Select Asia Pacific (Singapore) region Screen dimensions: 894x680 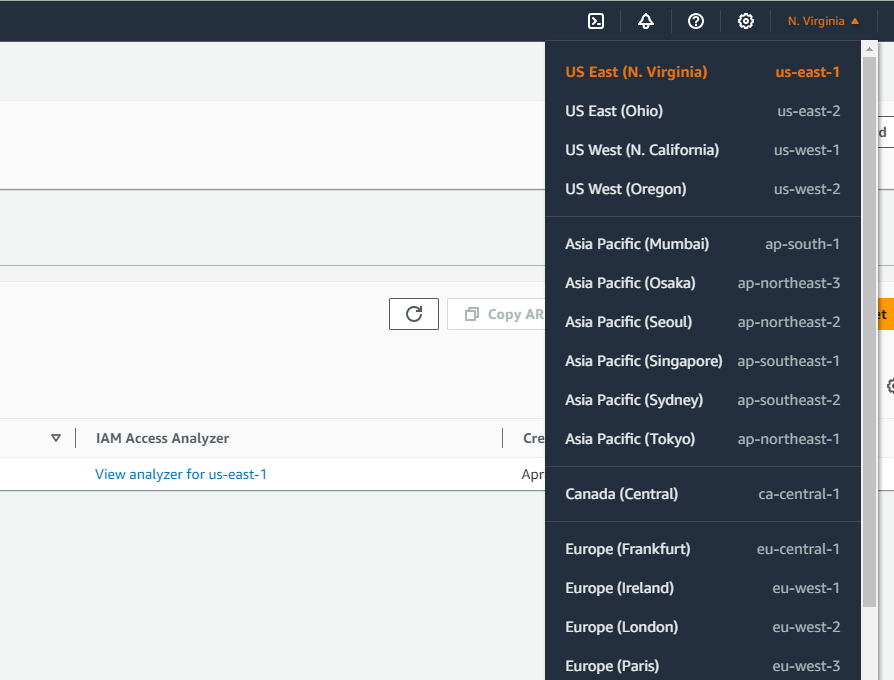click(x=702, y=361)
